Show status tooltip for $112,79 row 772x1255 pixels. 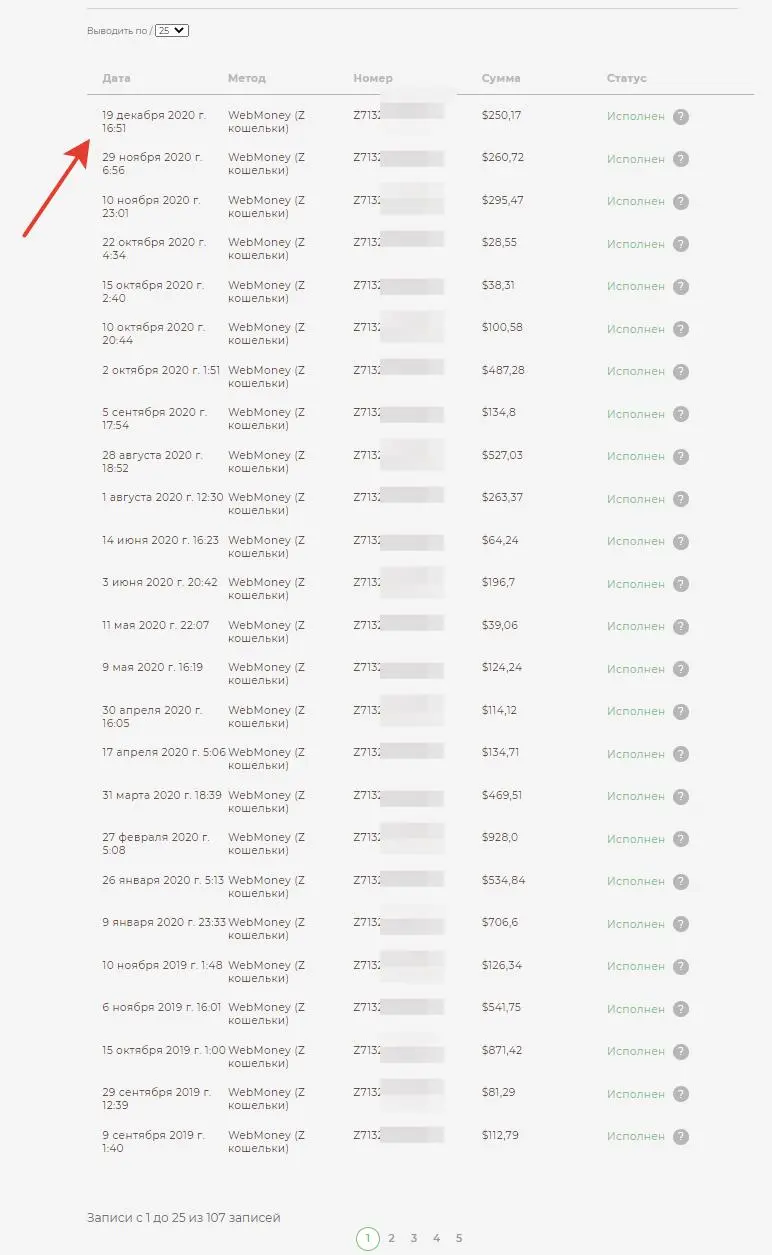click(x=681, y=1136)
